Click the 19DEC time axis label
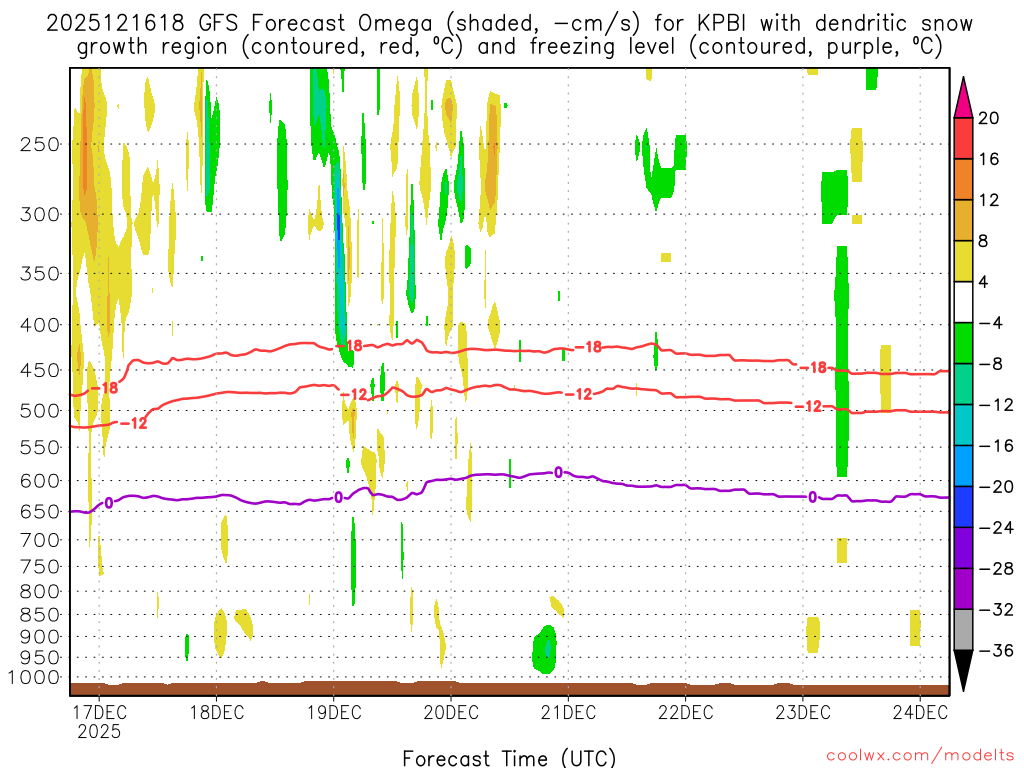The width and height of the screenshot is (1024, 768). pos(334,712)
